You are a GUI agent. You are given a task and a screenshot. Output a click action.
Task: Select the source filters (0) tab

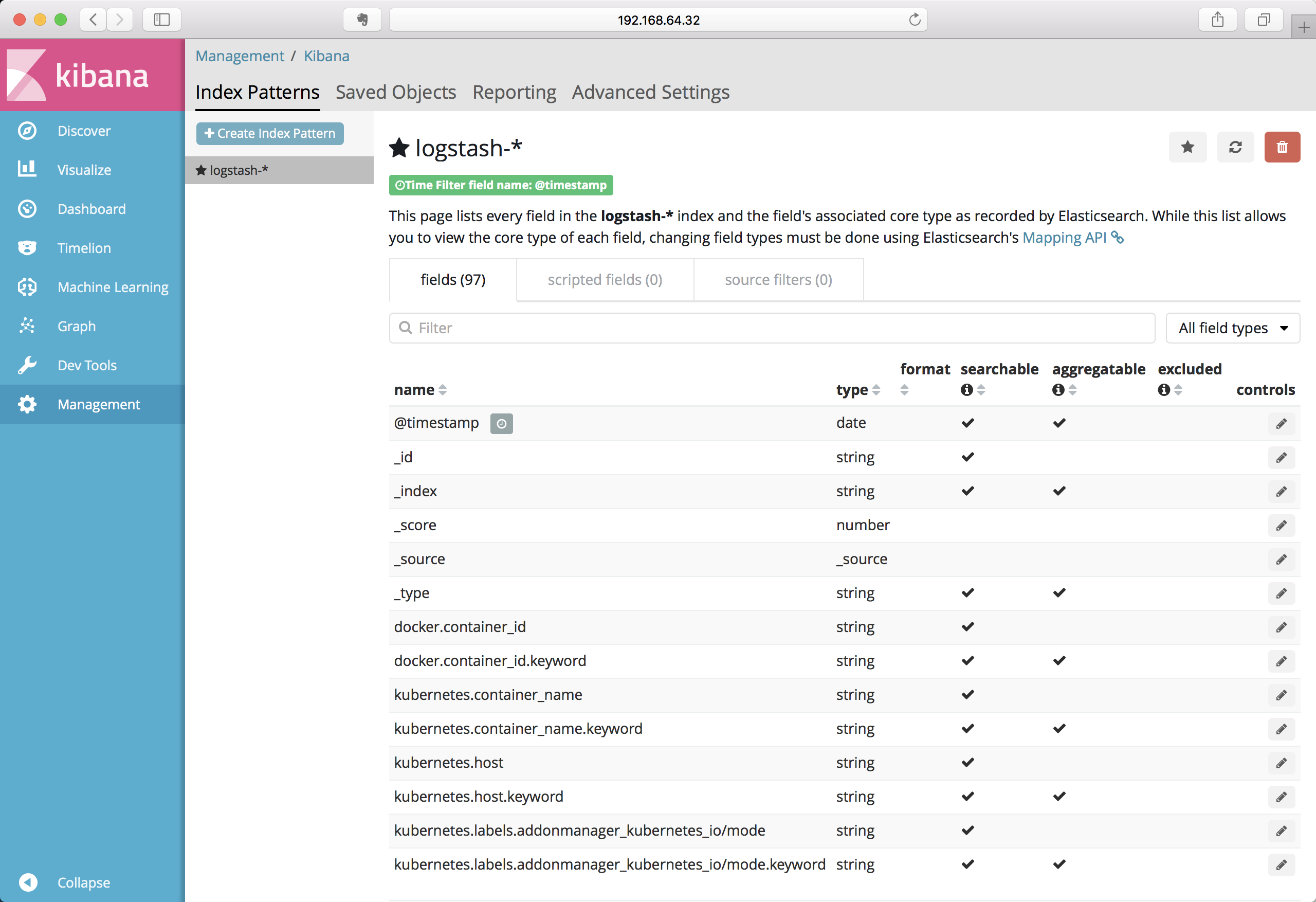coord(779,280)
